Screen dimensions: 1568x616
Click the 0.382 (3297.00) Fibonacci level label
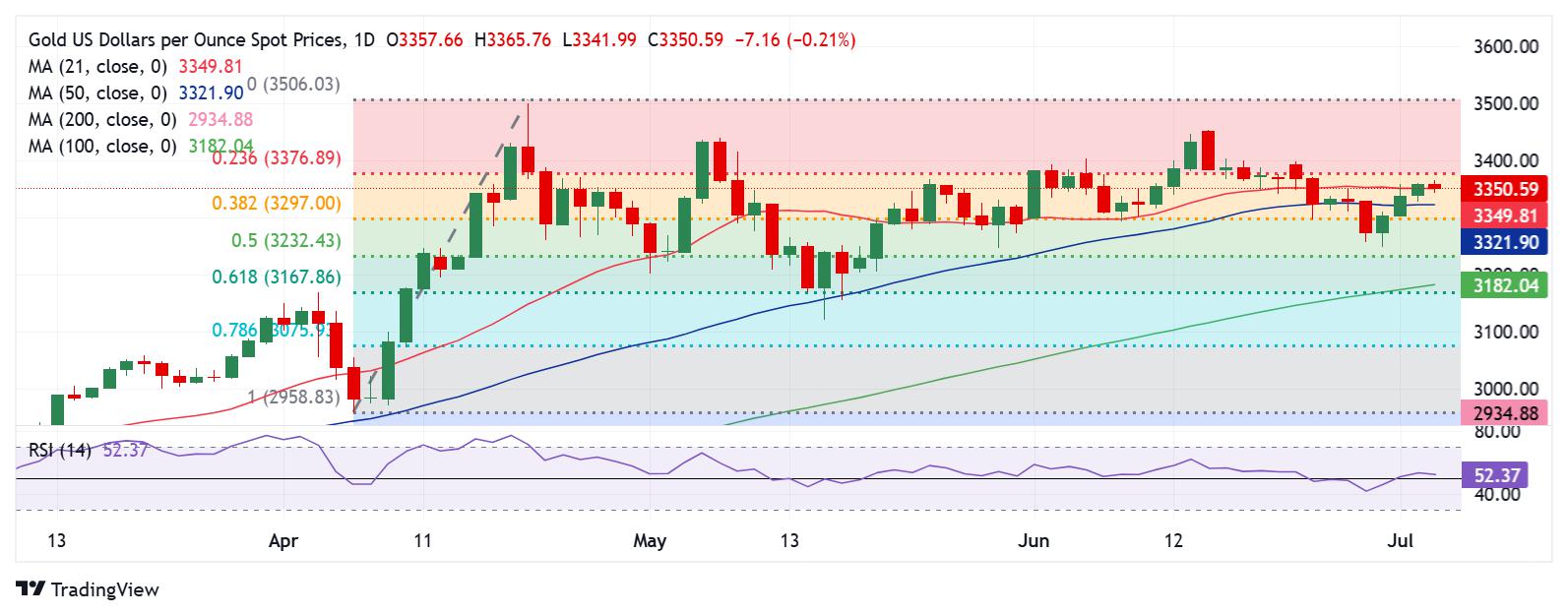tap(277, 203)
